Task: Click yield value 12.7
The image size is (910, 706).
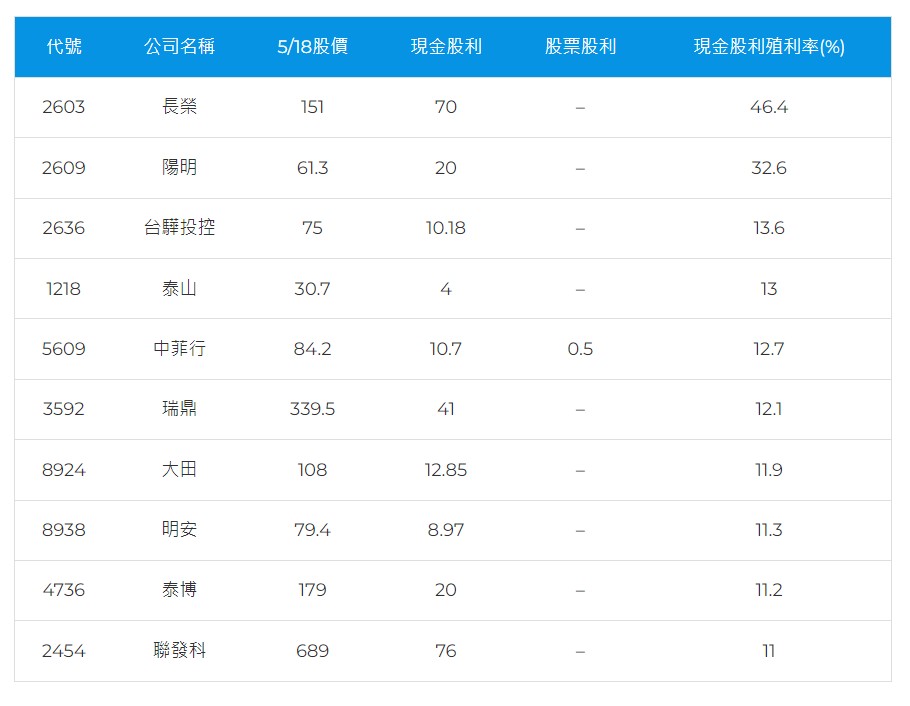Action: tap(769, 348)
